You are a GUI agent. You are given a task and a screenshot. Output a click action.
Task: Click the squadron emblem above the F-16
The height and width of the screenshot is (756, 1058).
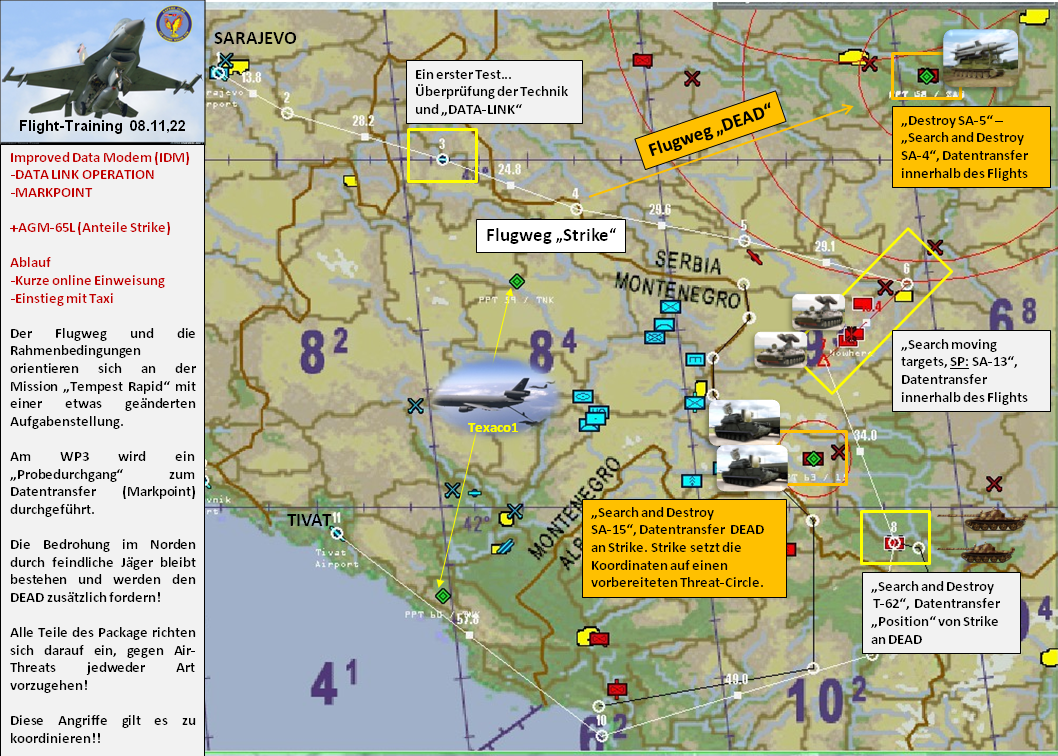pyautogui.click(x=173, y=25)
